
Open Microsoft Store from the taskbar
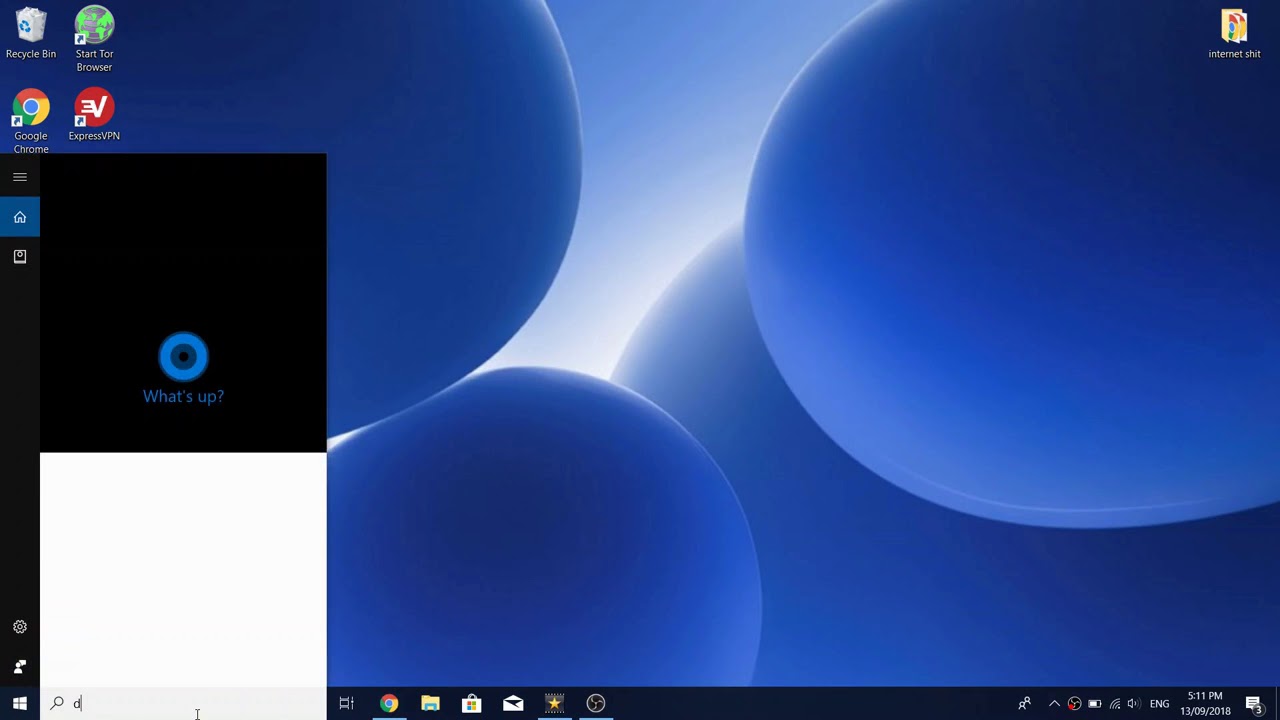click(471, 703)
